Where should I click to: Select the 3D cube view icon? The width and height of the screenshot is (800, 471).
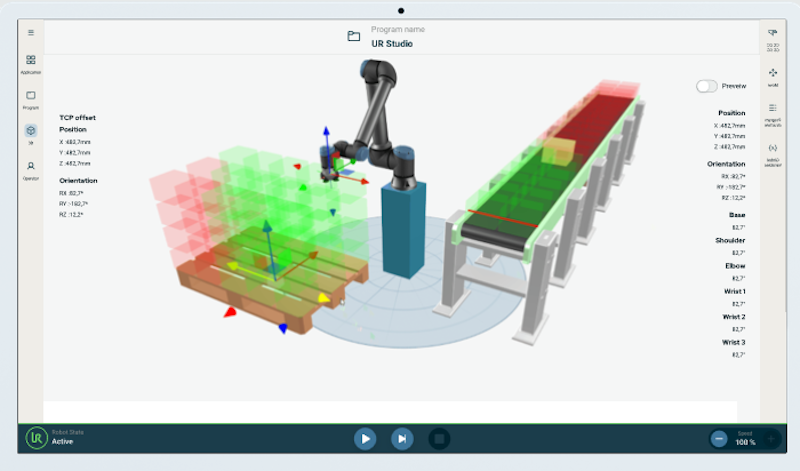[x=31, y=131]
